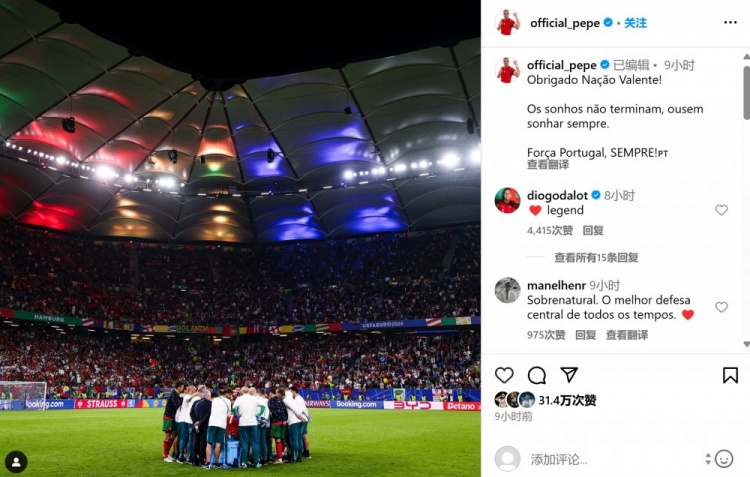Reply to diogodalot's comment
750x477 pixels.
[x=593, y=231]
